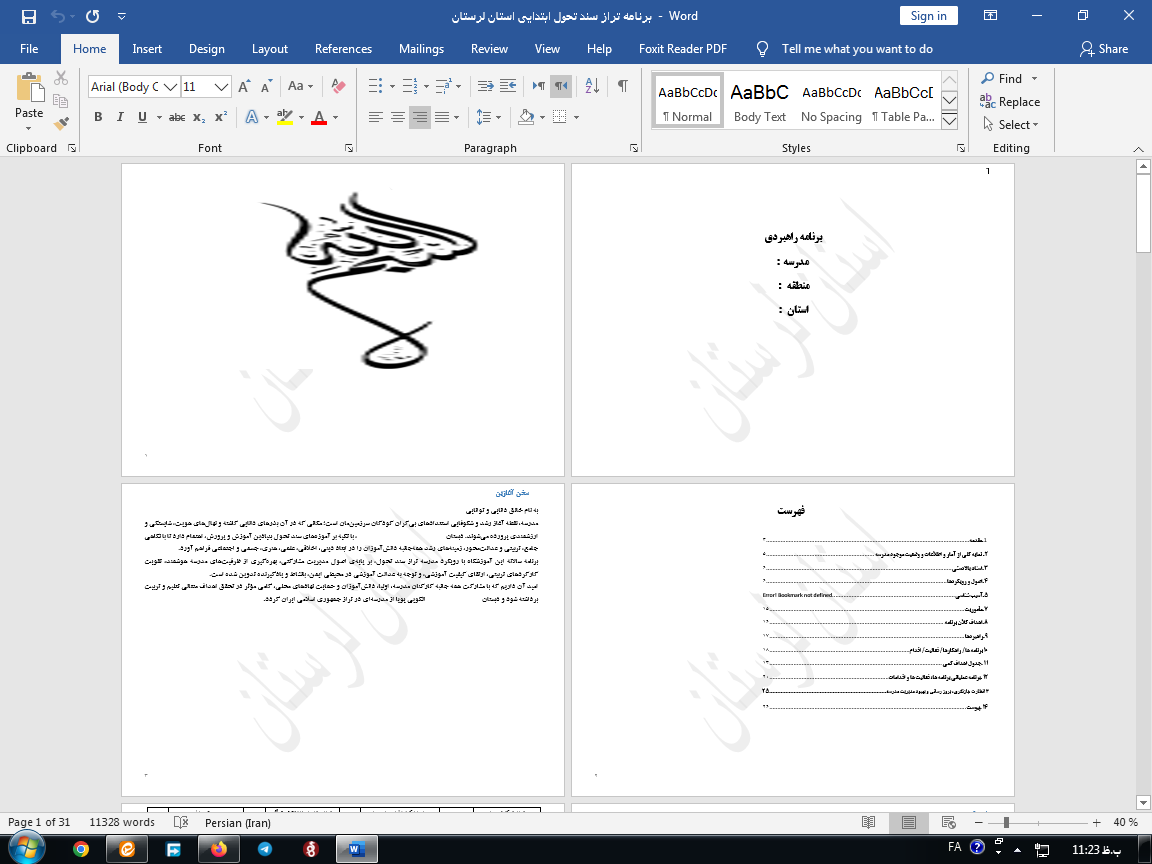Click the Format Painter brush icon
The height and width of the screenshot is (864, 1152).
coord(61,124)
